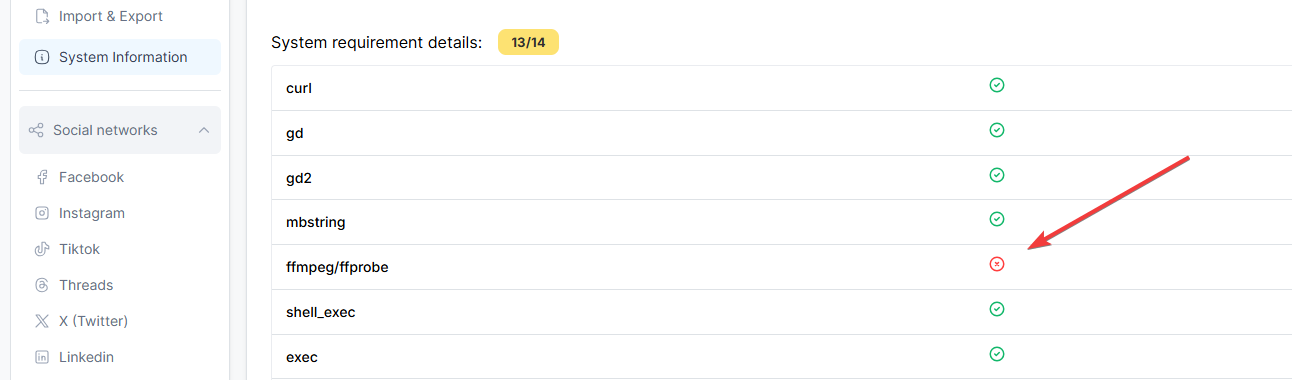Click the Threads logo icon in sidebar
This screenshot has width=1292, height=380.
pos(42,285)
